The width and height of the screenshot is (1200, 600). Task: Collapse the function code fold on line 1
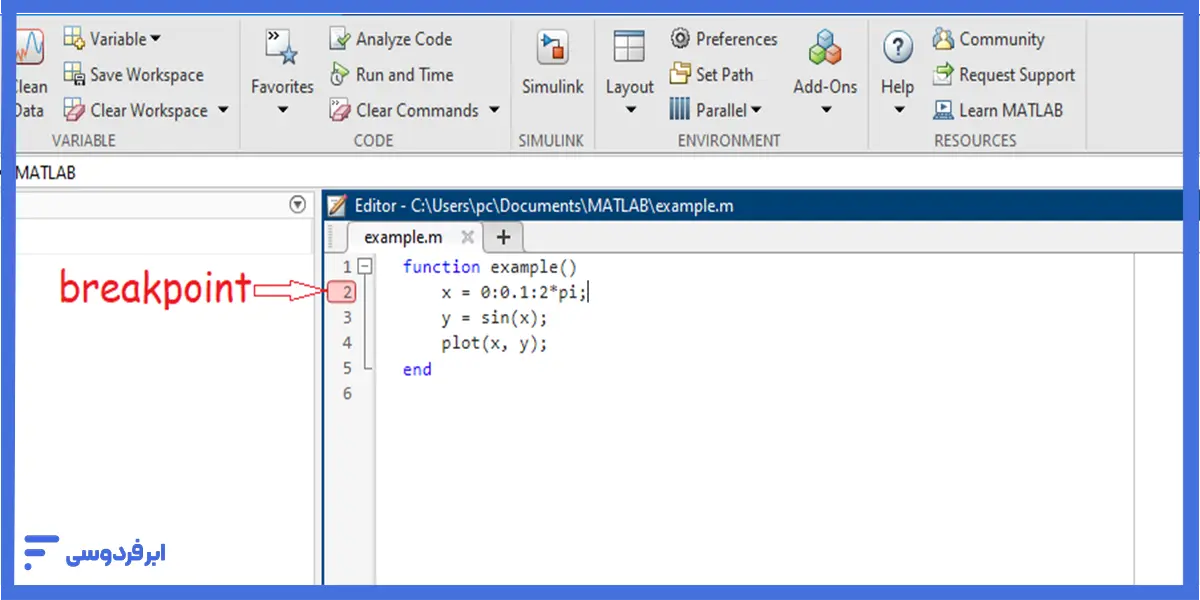366,267
